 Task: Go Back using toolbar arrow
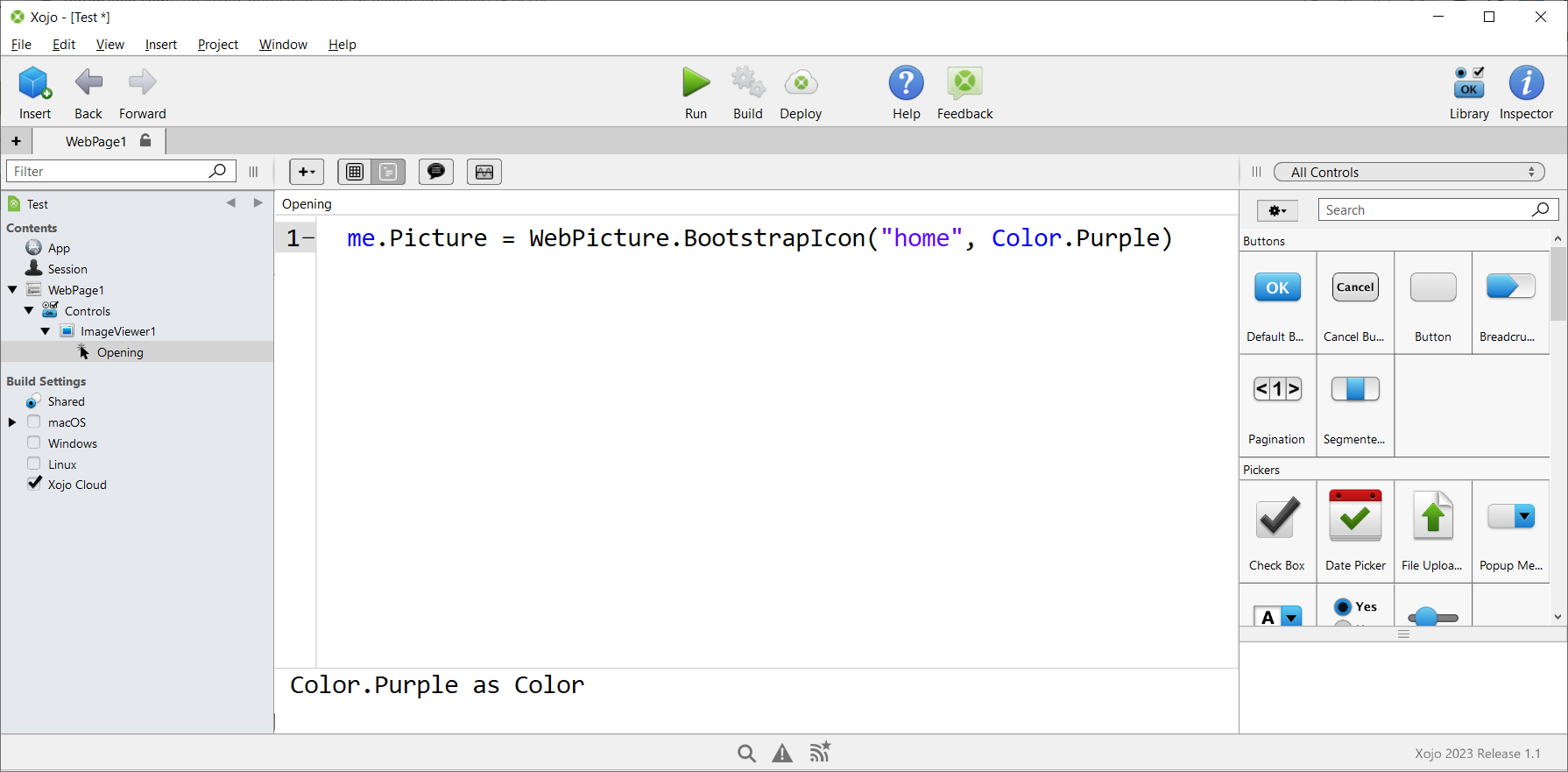(x=88, y=83)
